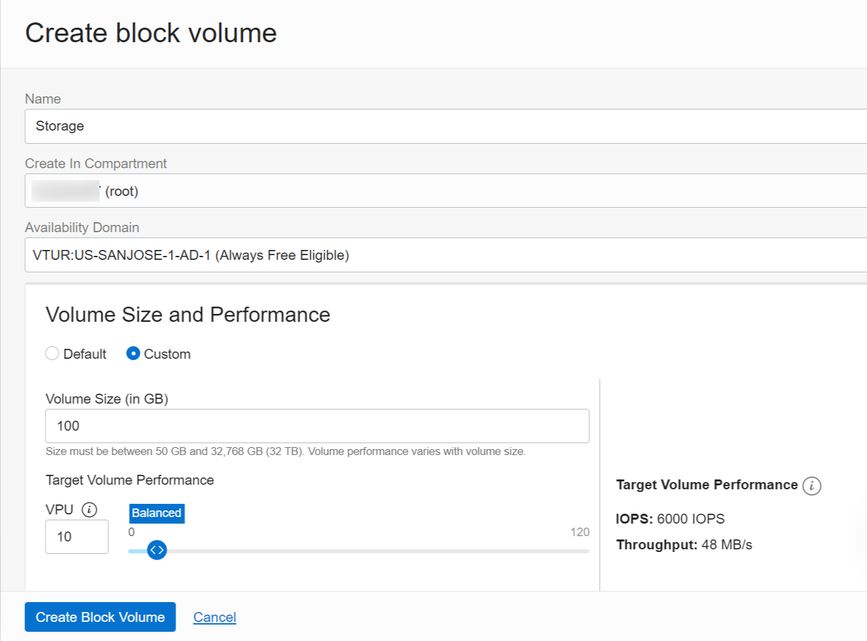Click the slider minimum label 0

pos(131,532)
